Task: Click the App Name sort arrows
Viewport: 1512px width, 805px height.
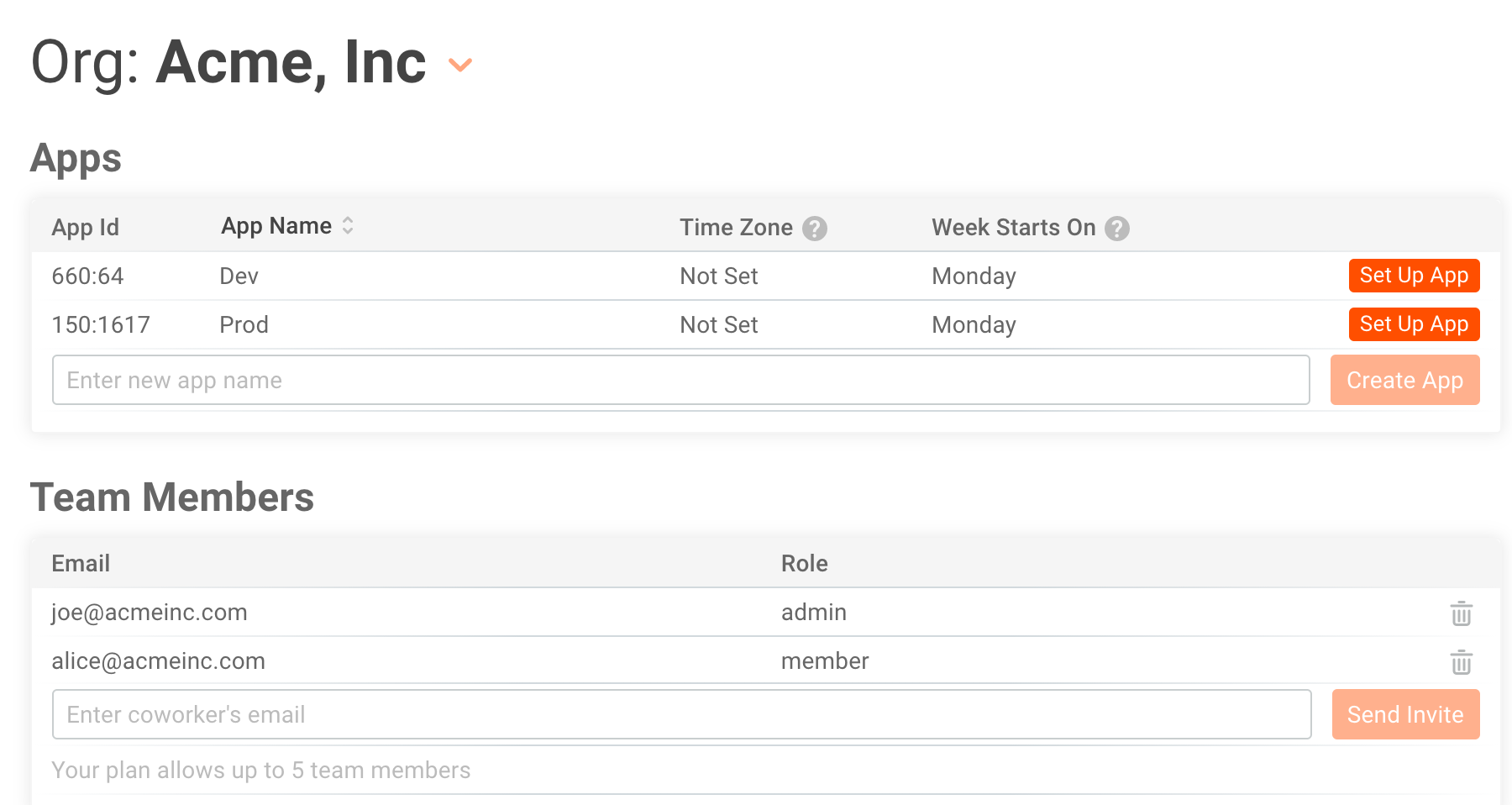Action: tap(348, 226)
